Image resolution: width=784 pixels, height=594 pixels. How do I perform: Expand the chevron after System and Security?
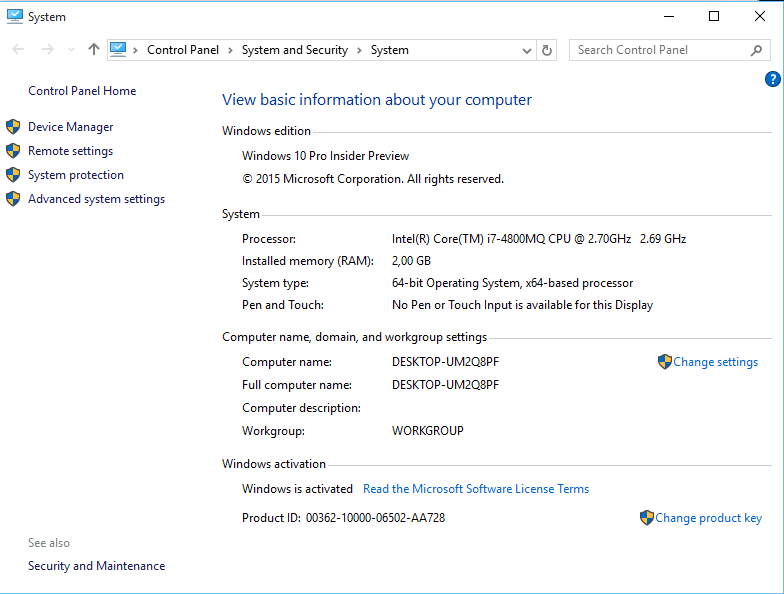tap(360, 50)
